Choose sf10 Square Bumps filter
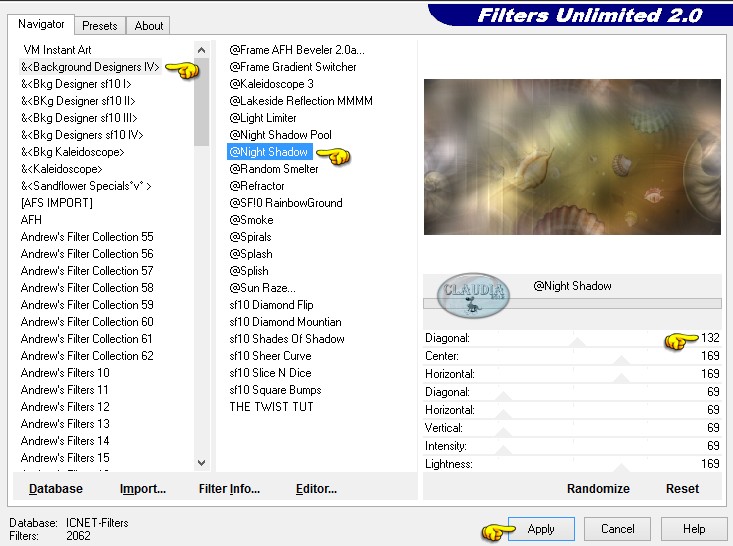733x546 pixels. pos(275,389)
